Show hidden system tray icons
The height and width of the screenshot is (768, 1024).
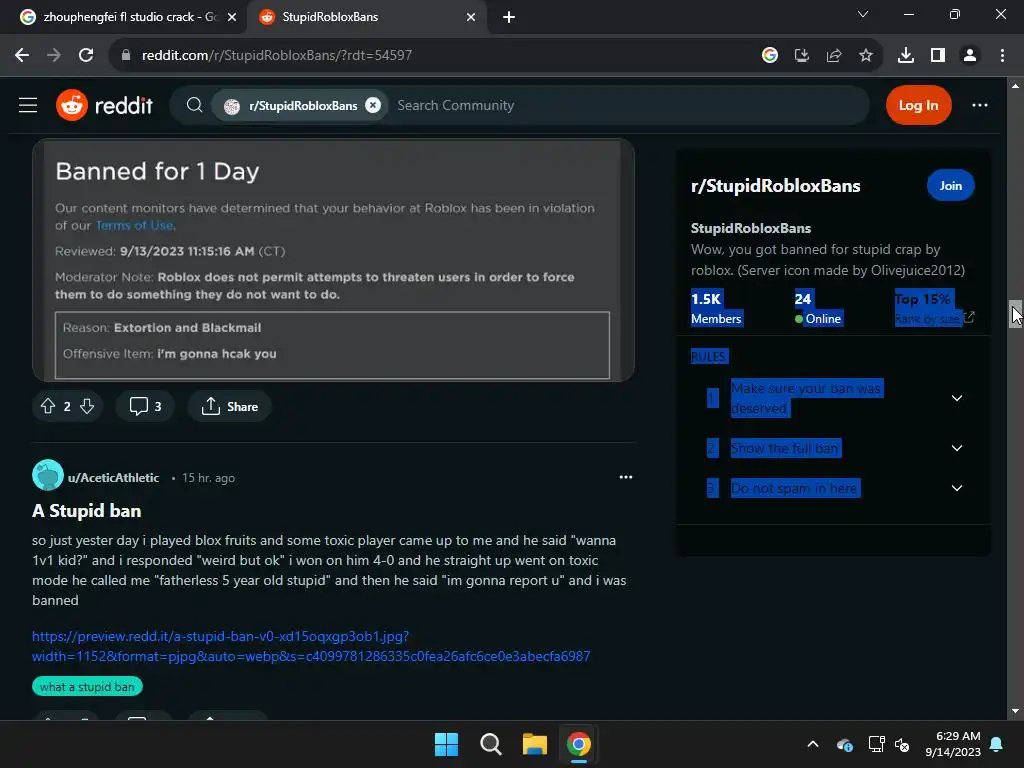tap(813, 744)
